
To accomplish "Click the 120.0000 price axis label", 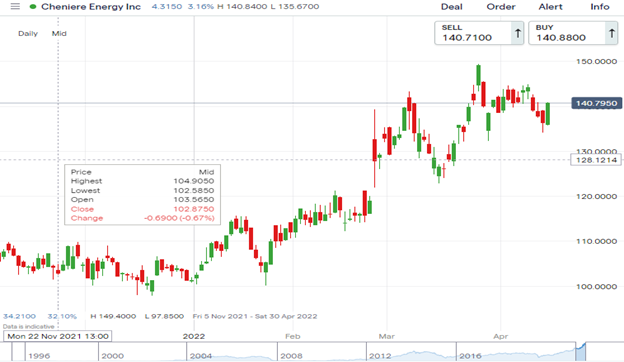I will 597,197.
